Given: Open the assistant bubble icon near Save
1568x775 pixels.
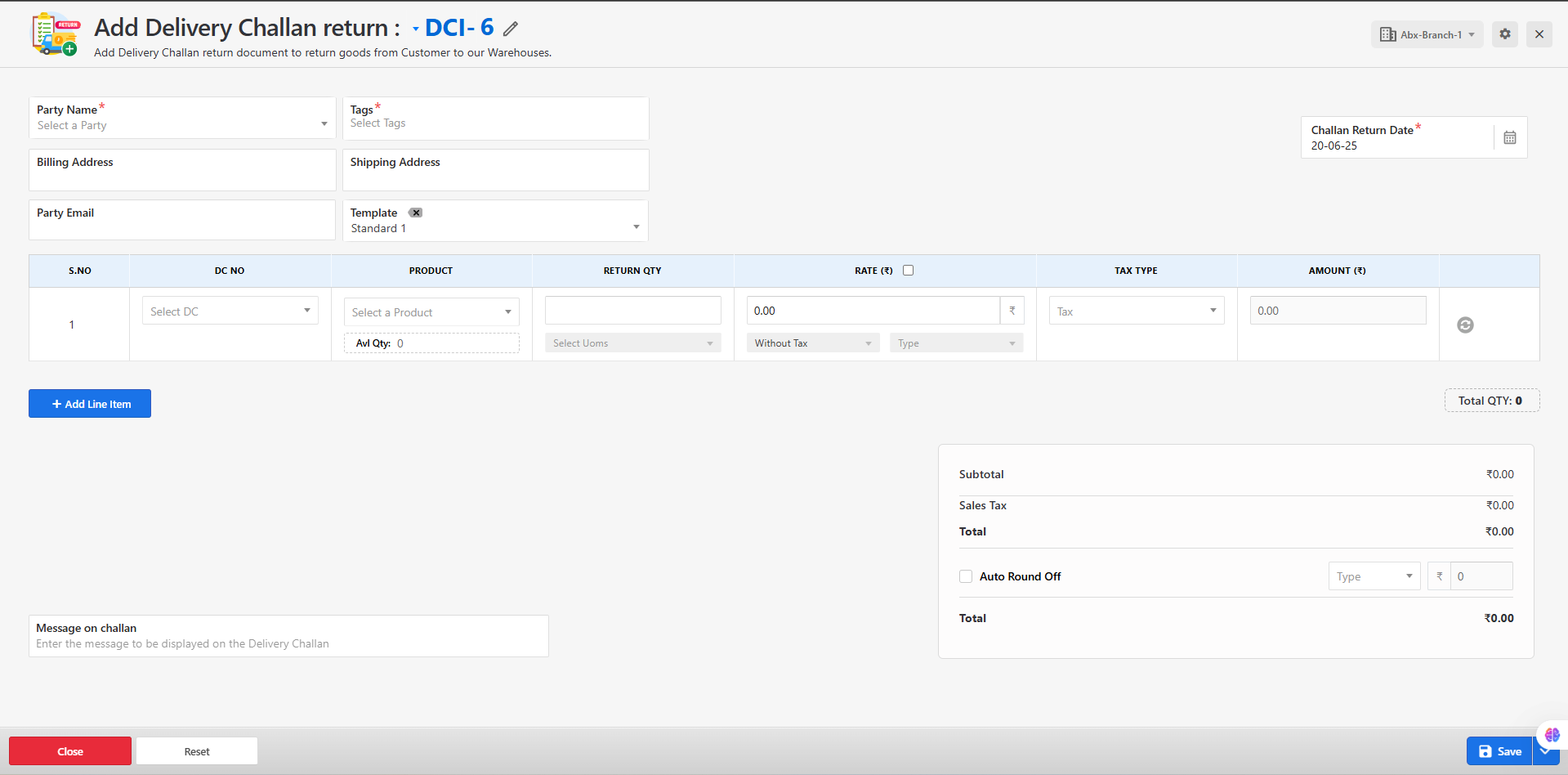Looking at the screenshot, I should [x=1552, y=735].
